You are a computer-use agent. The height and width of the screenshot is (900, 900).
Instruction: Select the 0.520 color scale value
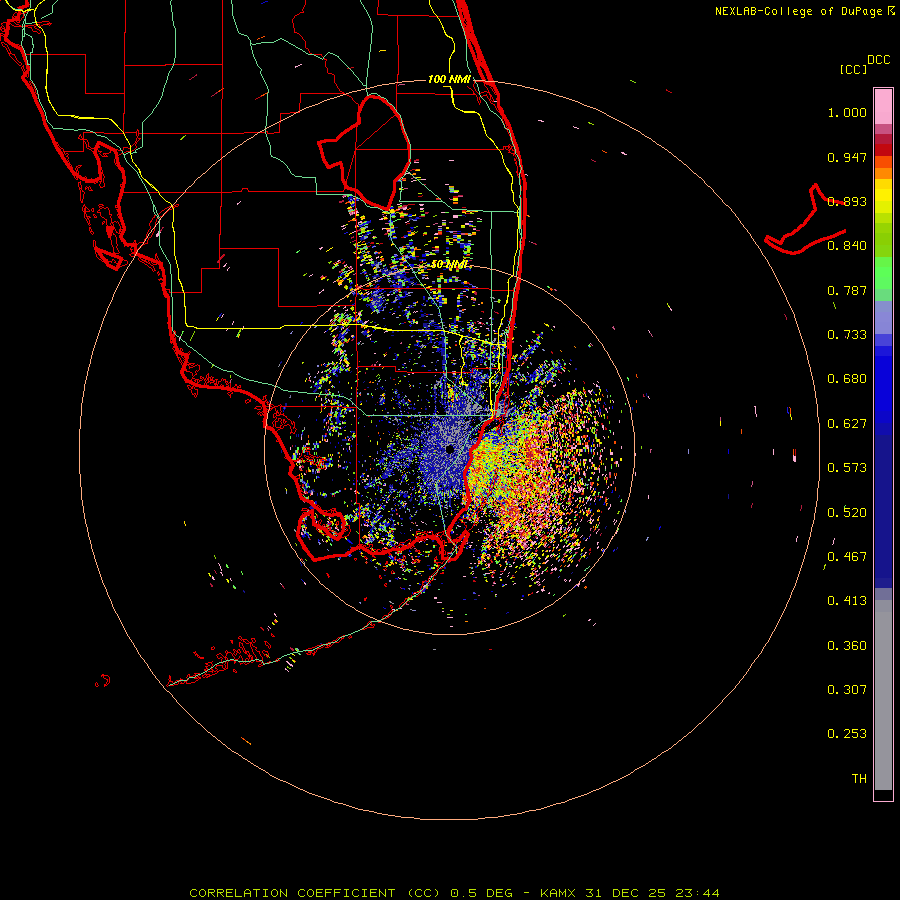click(847, 512)
